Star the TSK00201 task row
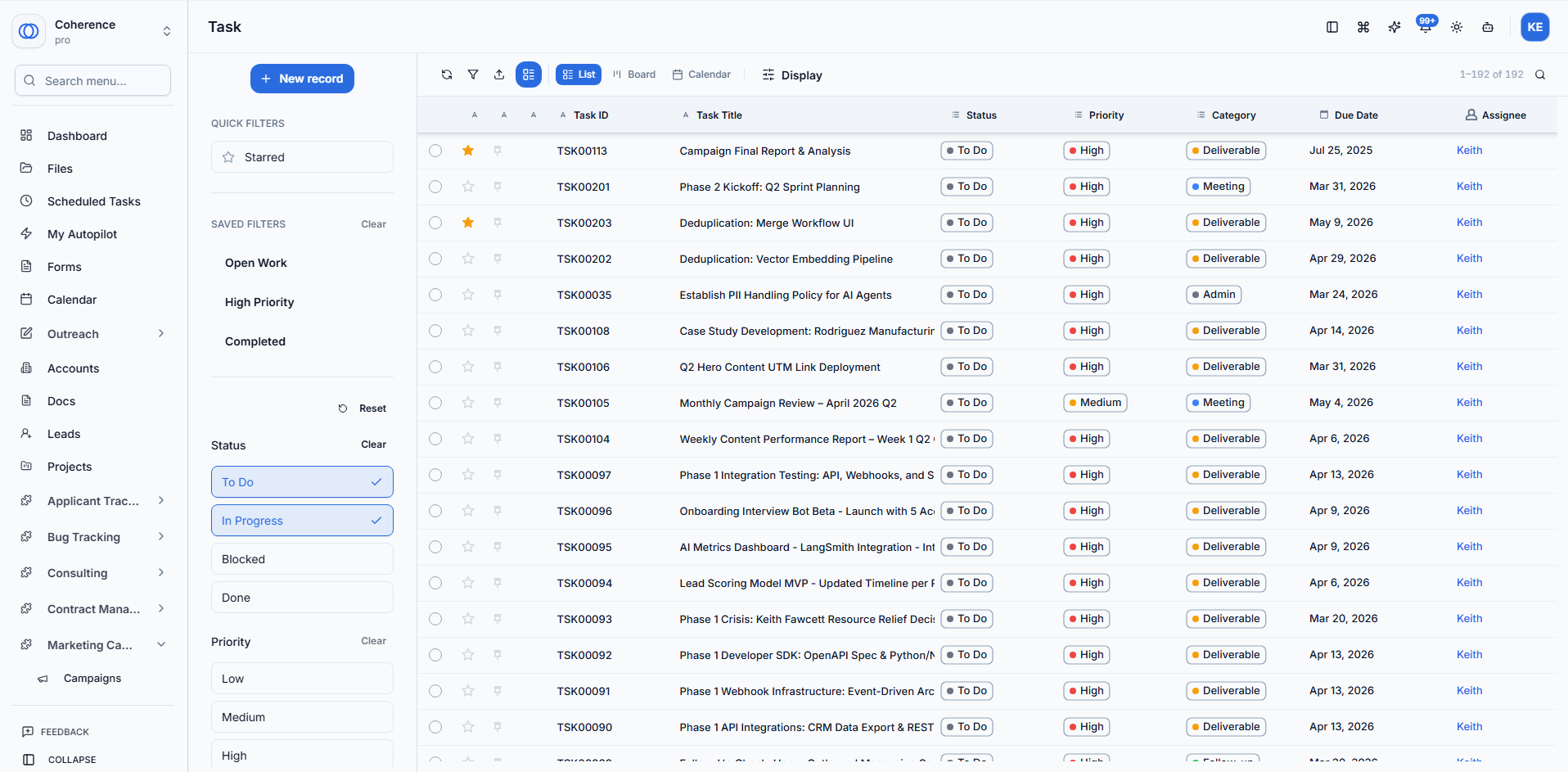 [x=468, y=187]
